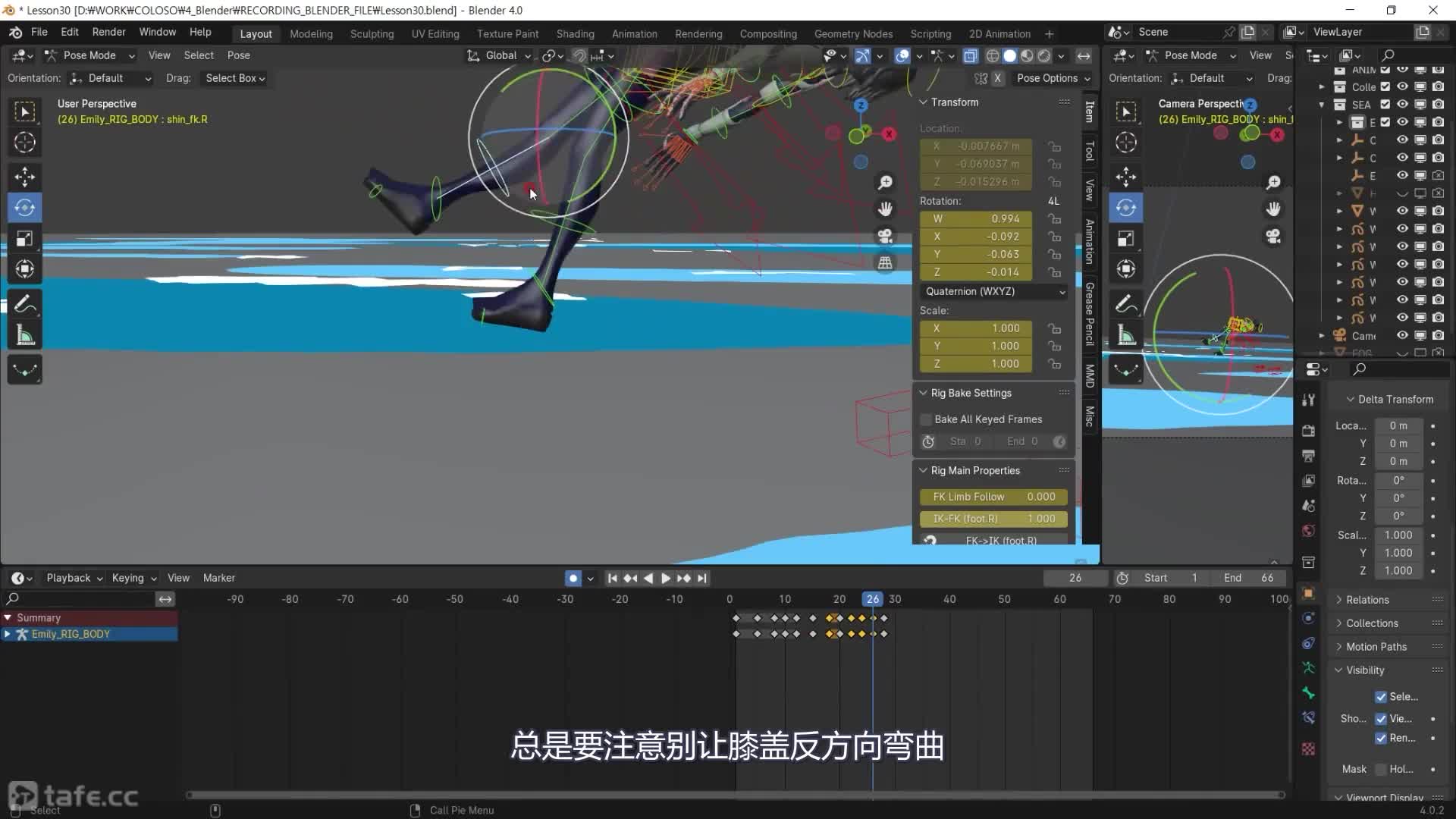
Task: Open the Quaternion (WXYZ) rotation mode dropdown
Action: pyautogui.click(x=993, y=291)
